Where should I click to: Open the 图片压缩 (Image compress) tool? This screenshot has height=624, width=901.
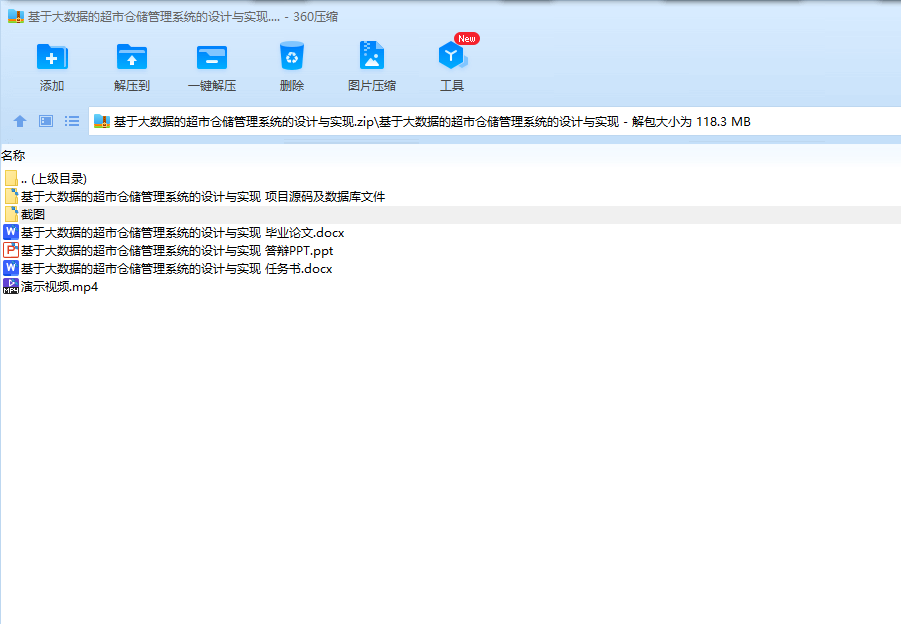point(372,55)
